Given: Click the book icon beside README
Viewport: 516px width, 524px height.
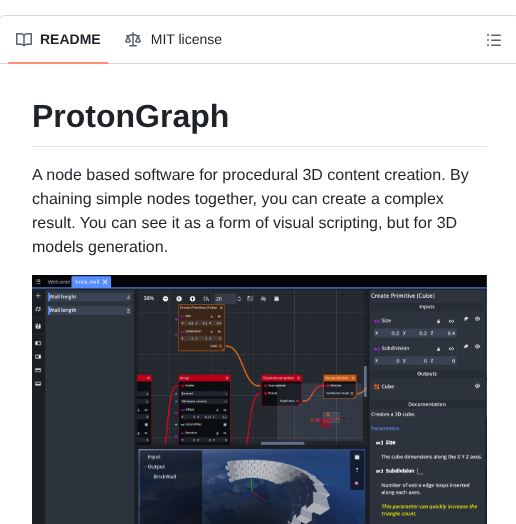Looking at the screenshot, I should pos(24,40).
